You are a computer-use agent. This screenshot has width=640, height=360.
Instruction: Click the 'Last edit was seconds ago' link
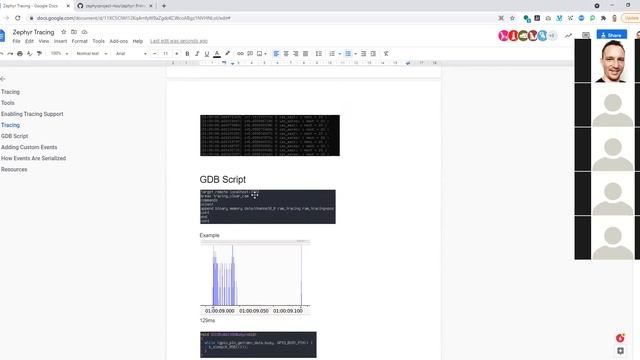point(179,41)
